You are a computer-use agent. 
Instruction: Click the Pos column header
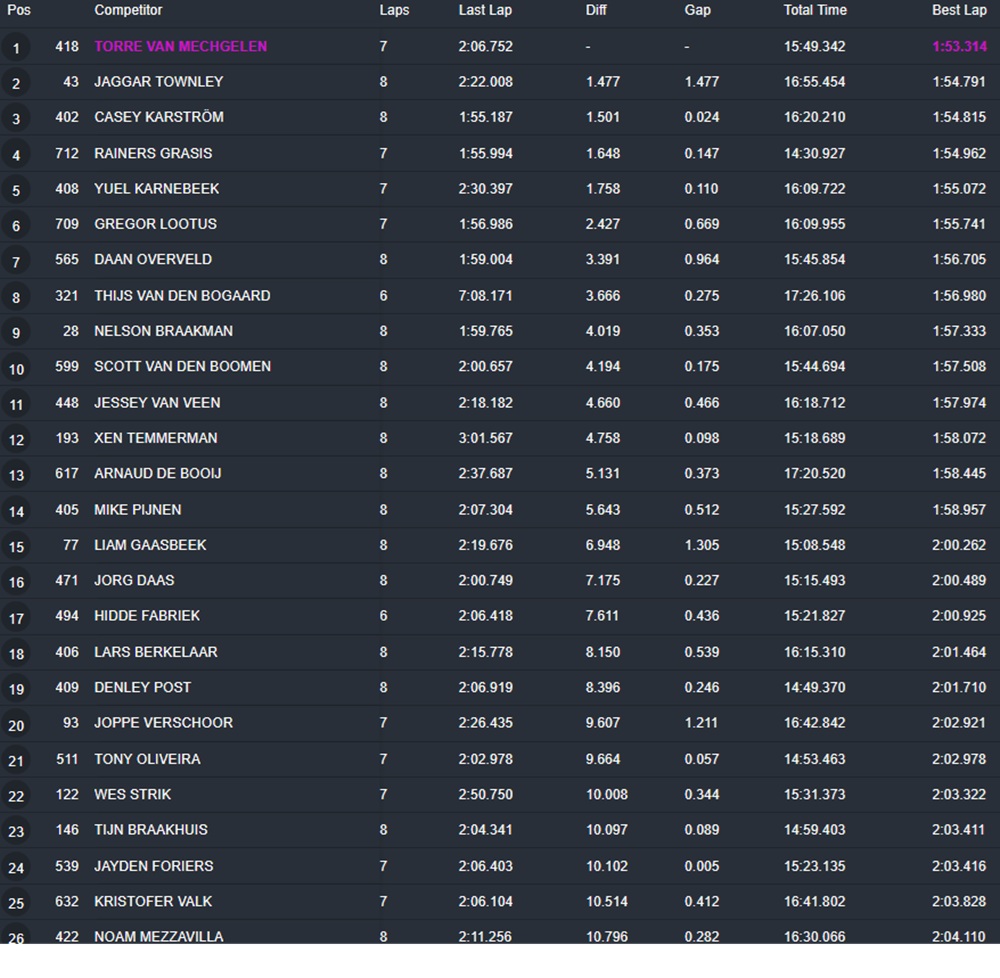click(18, 10)
